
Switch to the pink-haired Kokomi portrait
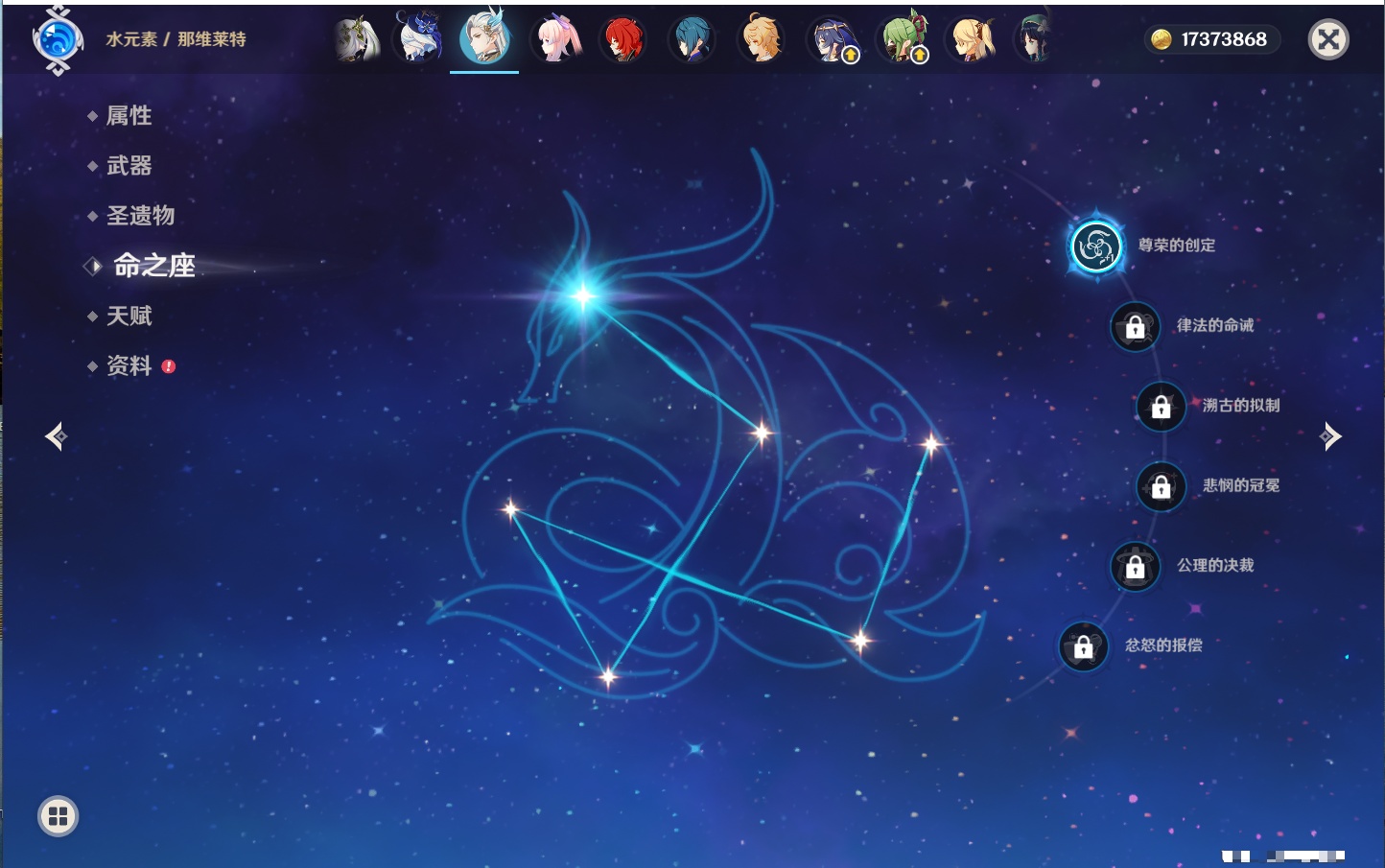pyautogui.click(x=558, y=39)
